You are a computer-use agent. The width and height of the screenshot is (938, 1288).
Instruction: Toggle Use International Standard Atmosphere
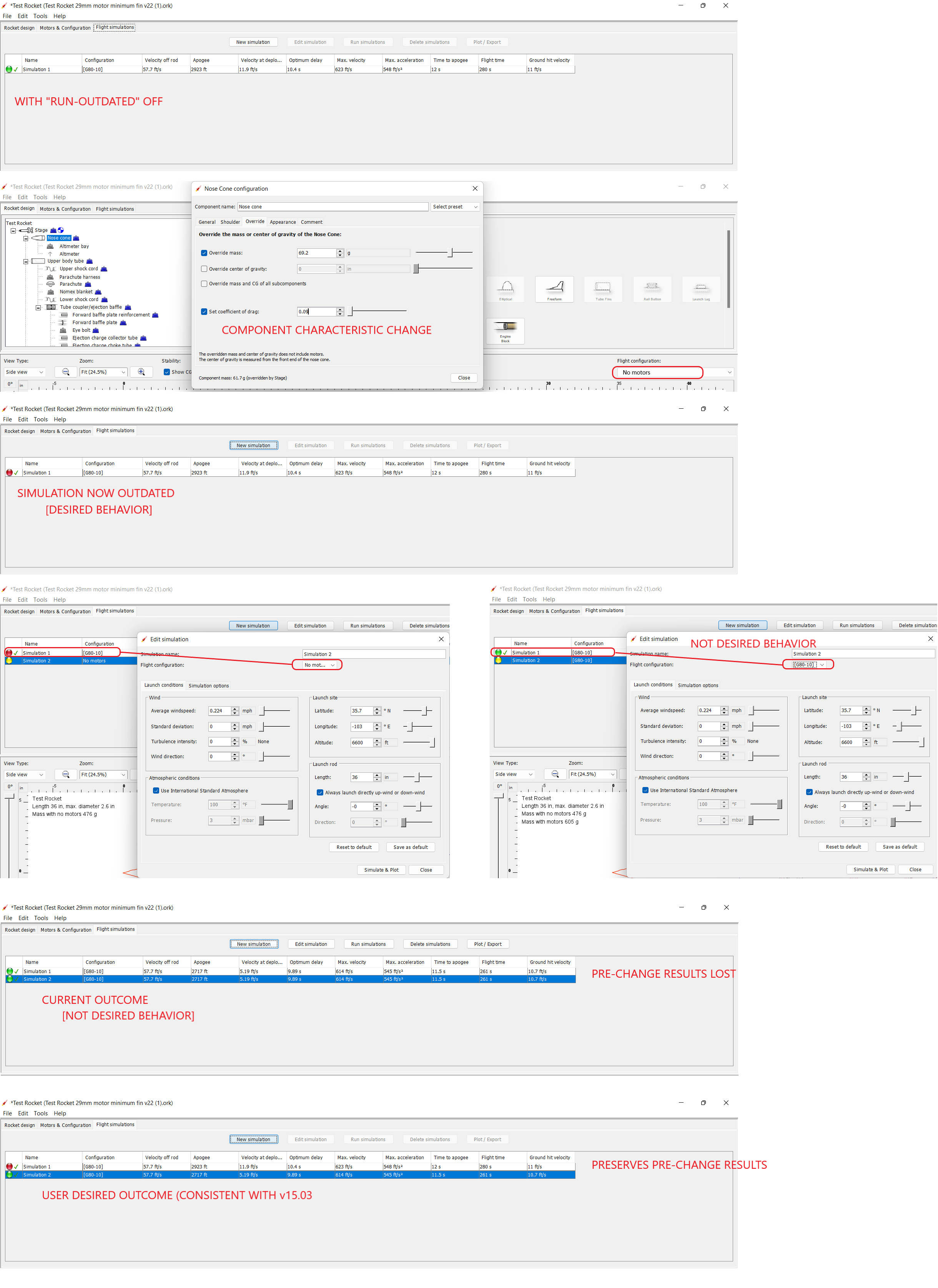[156, 790]
